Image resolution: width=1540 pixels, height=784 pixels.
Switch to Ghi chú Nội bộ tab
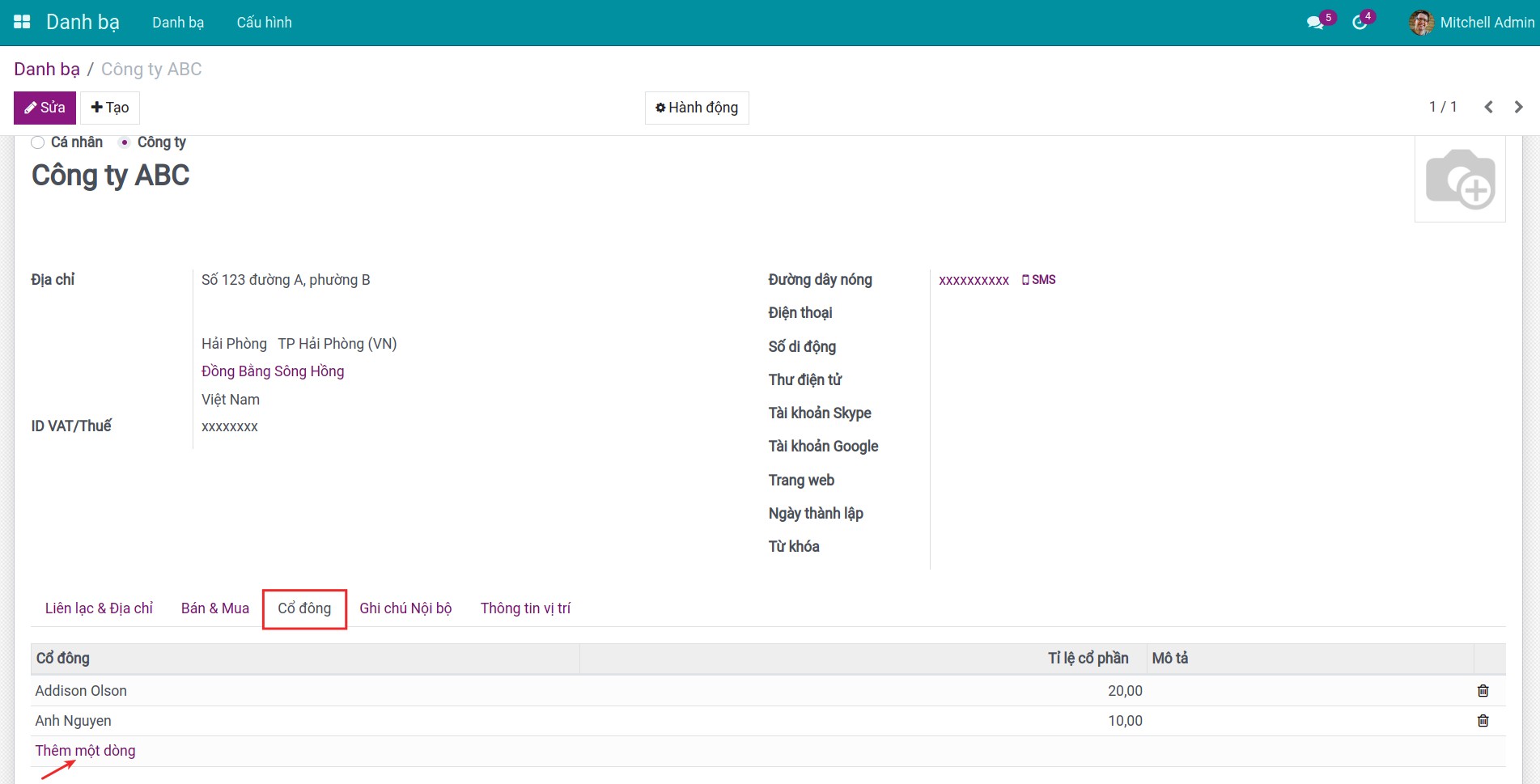click(x=405, y=608)
